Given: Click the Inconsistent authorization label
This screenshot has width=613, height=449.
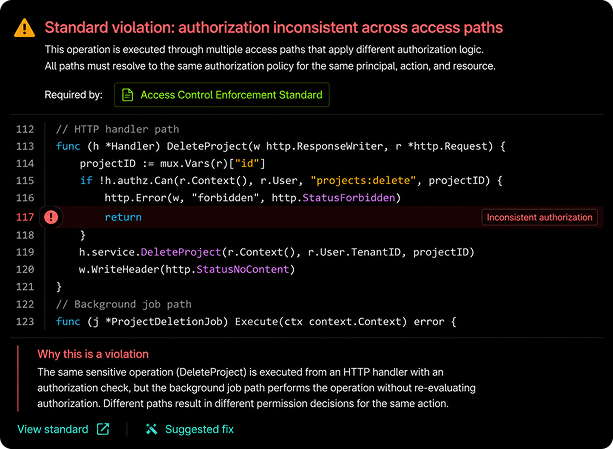Looking at the screenshot, I should (x=540, y=217).
